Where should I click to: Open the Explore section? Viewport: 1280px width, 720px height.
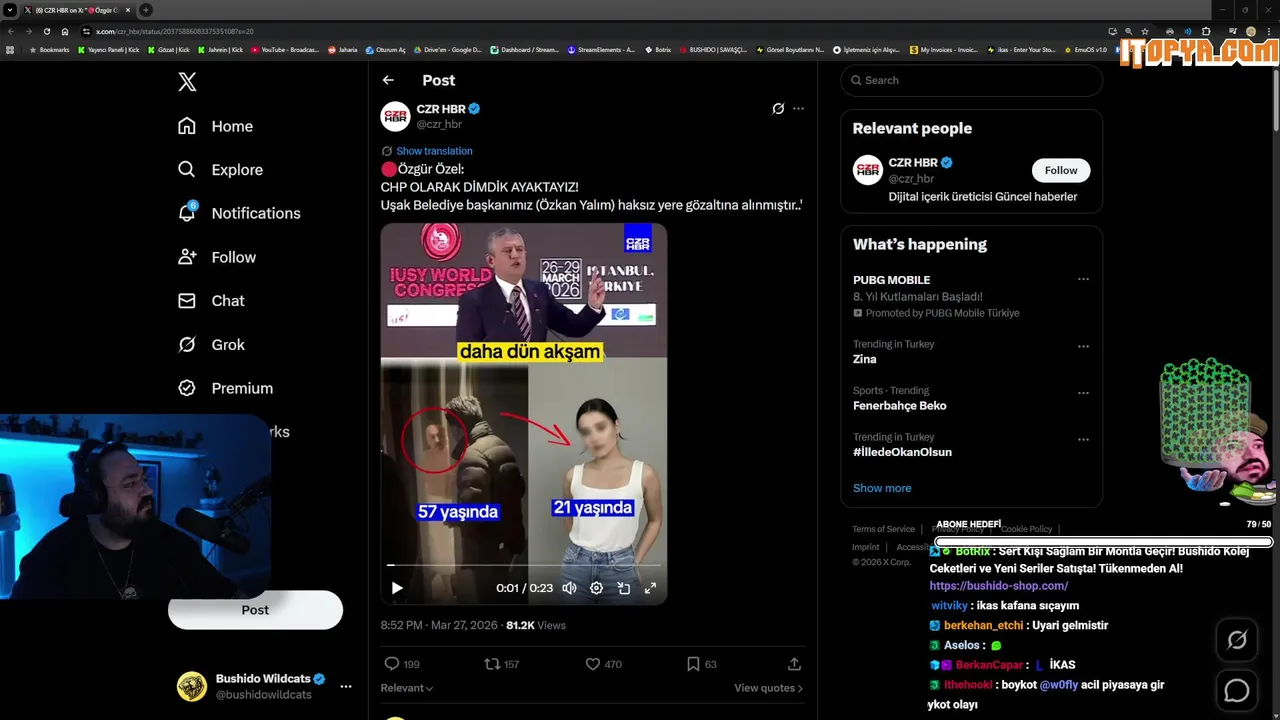point(220,170)
